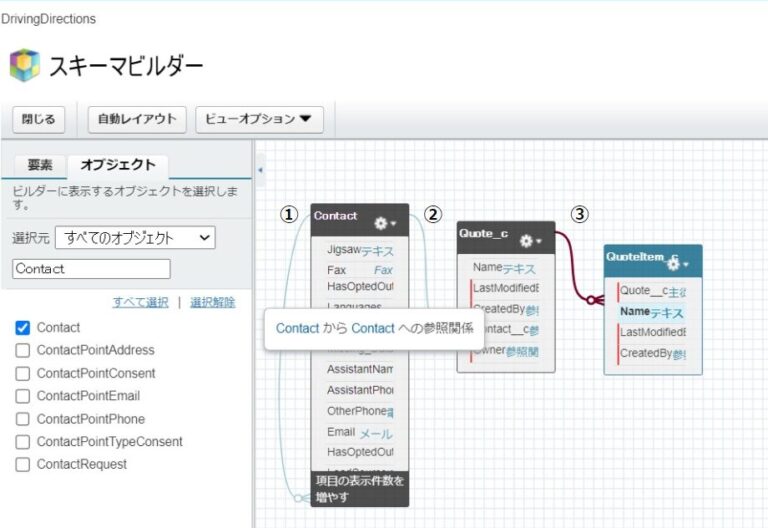Click the 自動レイアウト button
Screen dimensions: 768x528
(x=137, y=119)
